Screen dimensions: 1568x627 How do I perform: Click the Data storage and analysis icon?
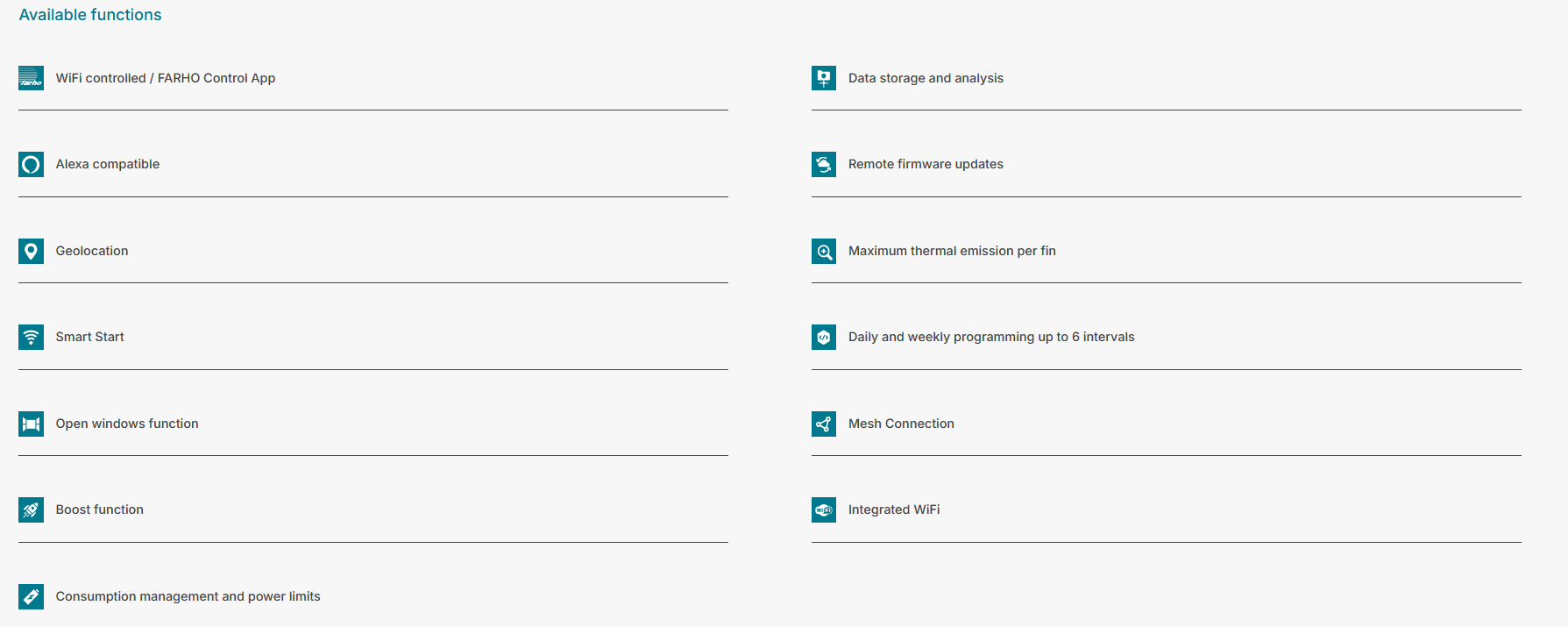click(x=823, y=78)
